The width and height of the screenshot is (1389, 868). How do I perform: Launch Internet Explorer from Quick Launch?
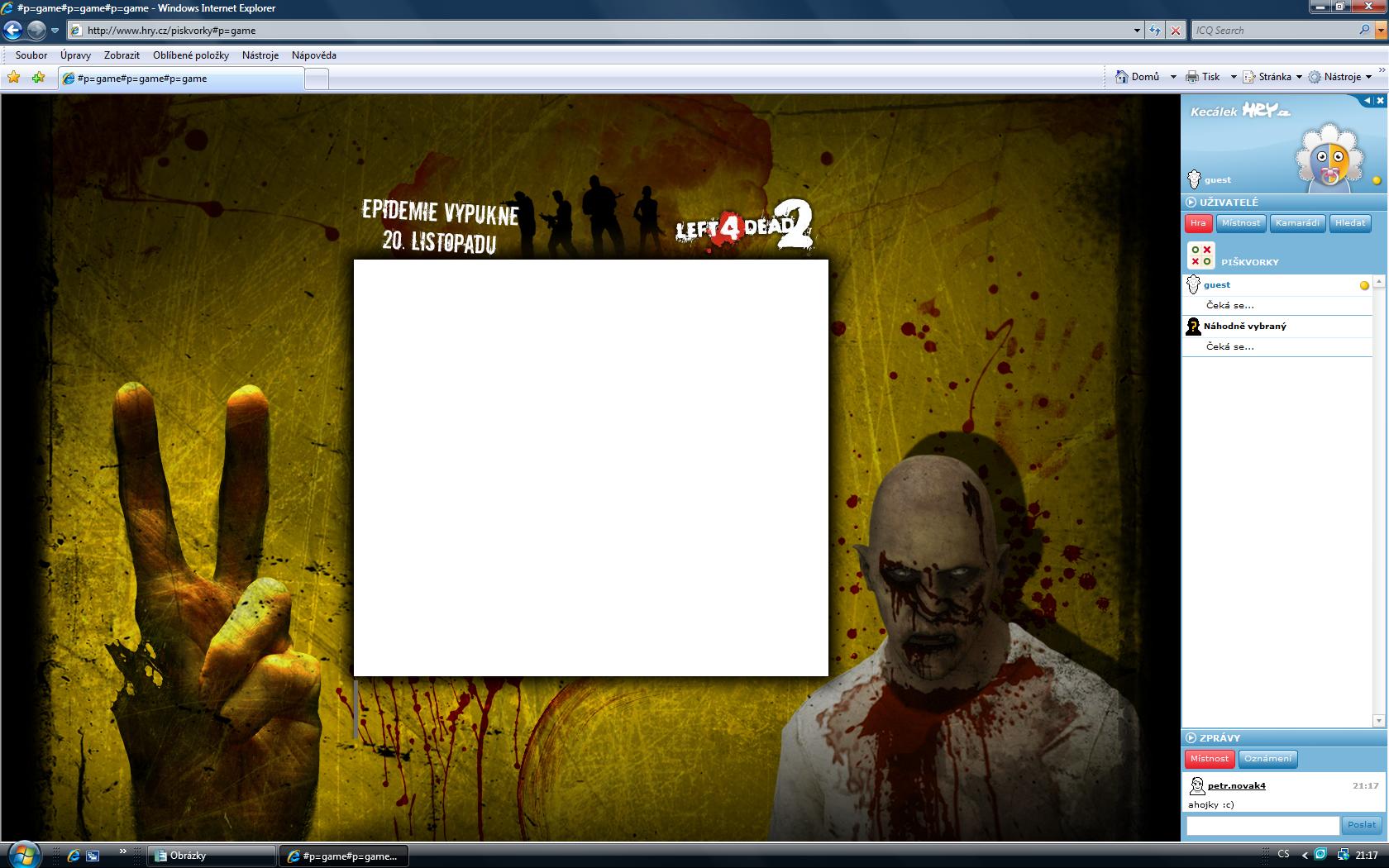pos(74,856)
